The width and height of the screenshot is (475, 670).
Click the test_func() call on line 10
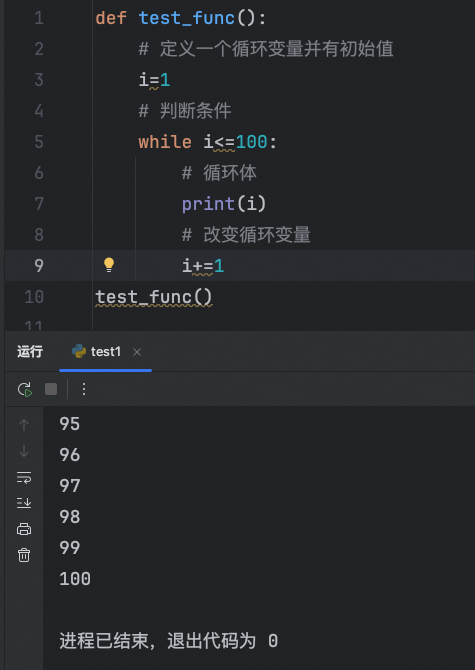(154, 297)
